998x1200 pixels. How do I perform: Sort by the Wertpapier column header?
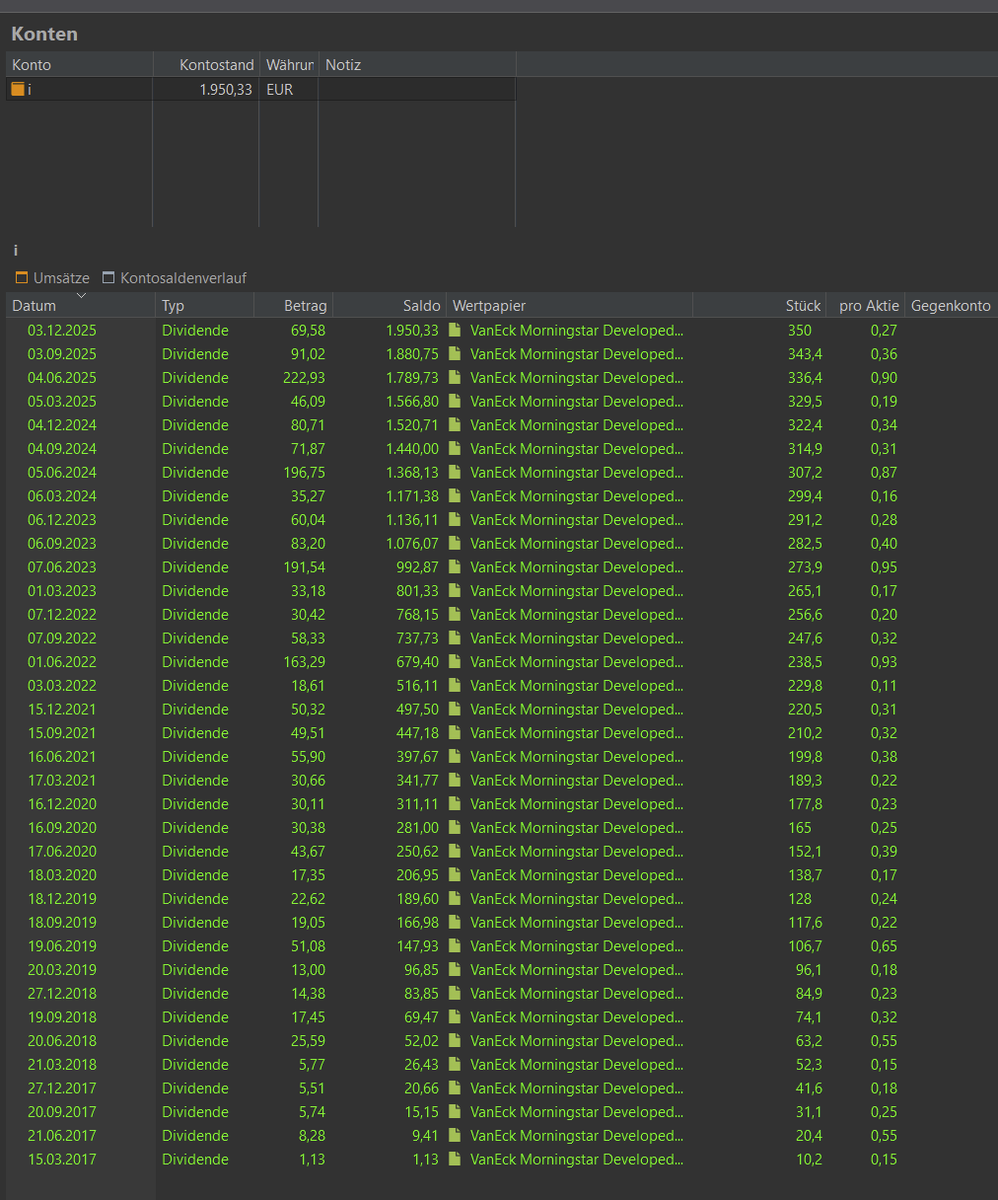click(x=569, y=305)
